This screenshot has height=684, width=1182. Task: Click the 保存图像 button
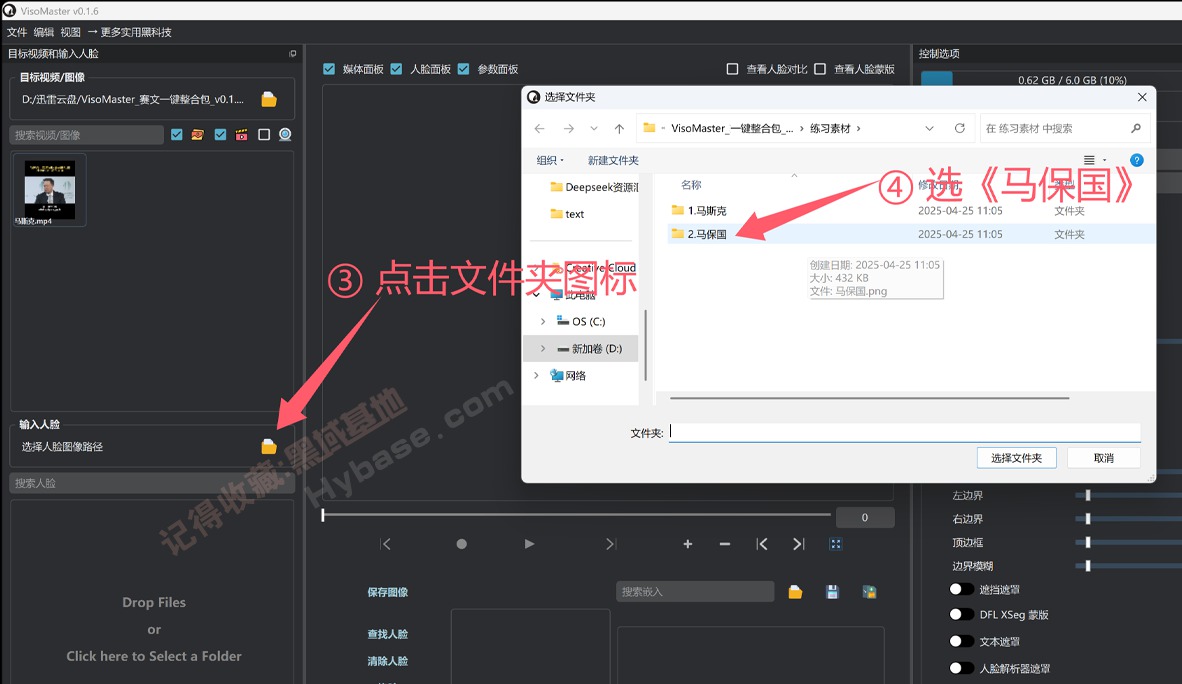point(387,592)
